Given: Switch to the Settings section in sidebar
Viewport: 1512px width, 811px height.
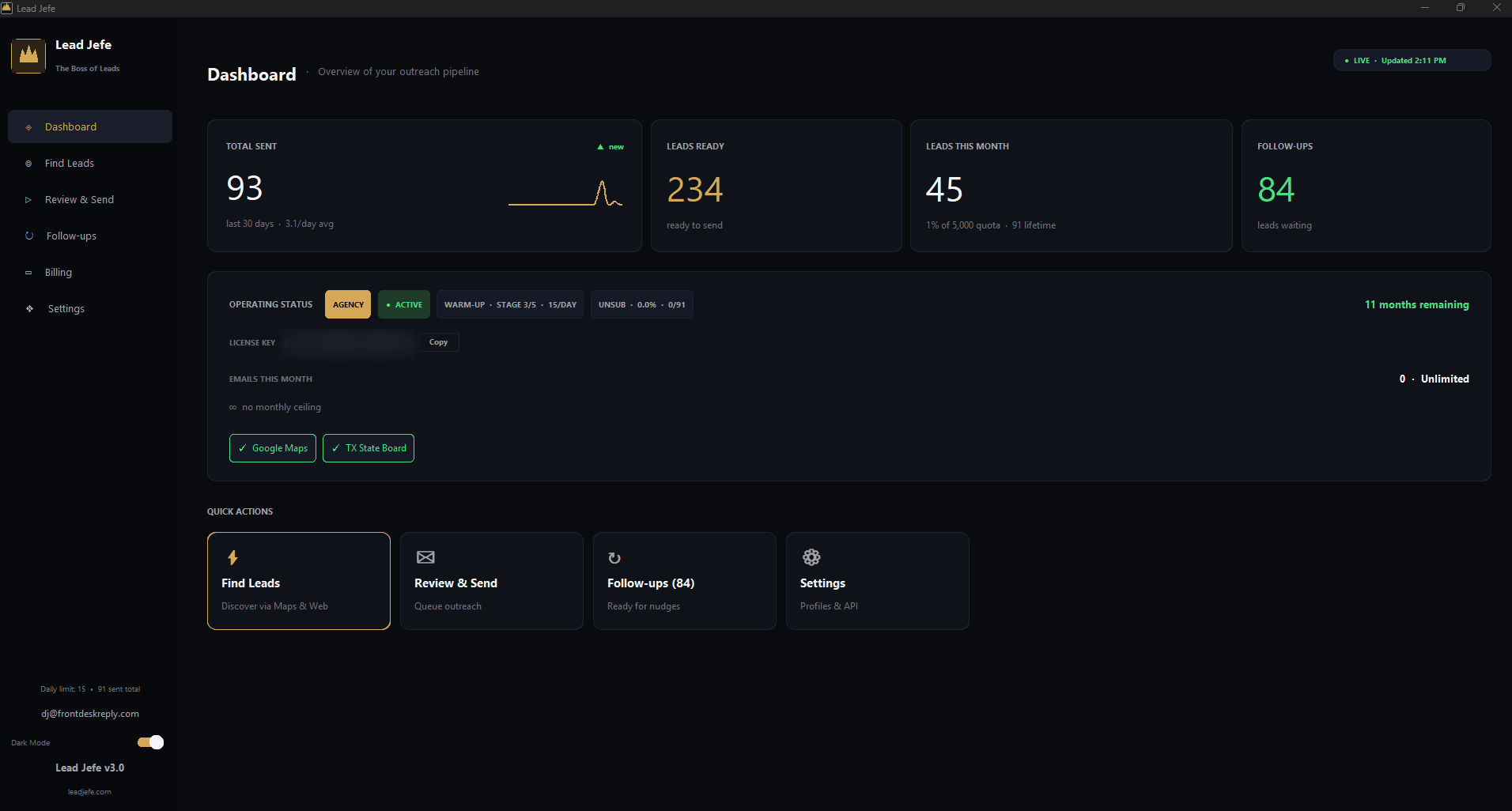Looking at the screenshot, I should tap(28, 308).
